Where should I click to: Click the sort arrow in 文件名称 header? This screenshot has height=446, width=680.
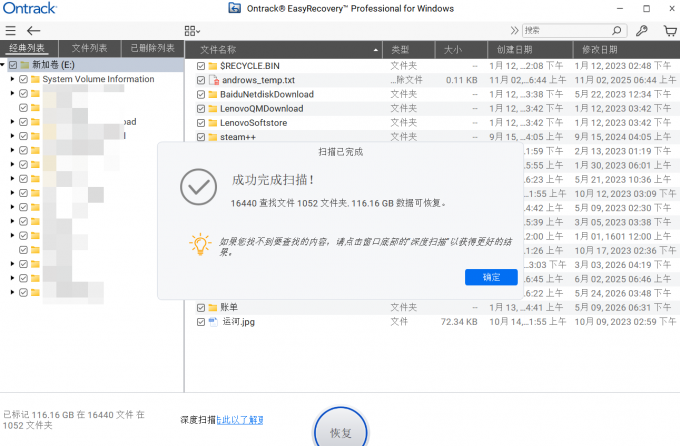tap(376, 50)
